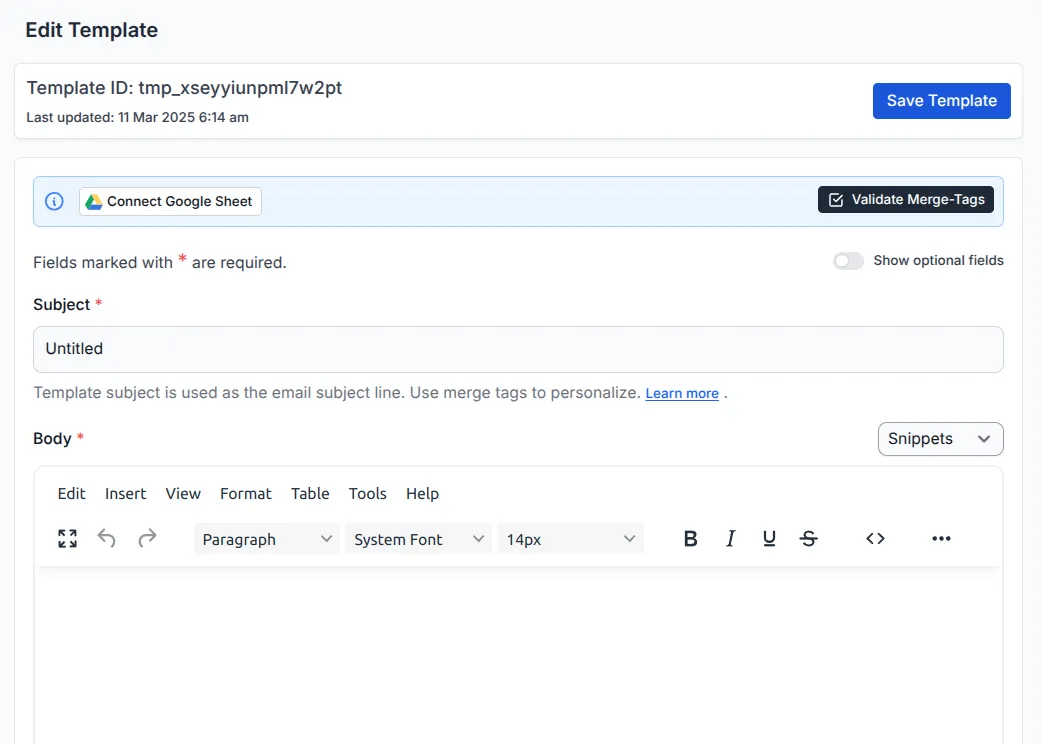The image size is (1042, 744).
Task: Open the source code view icon
Action: click(x=875, y=538)
